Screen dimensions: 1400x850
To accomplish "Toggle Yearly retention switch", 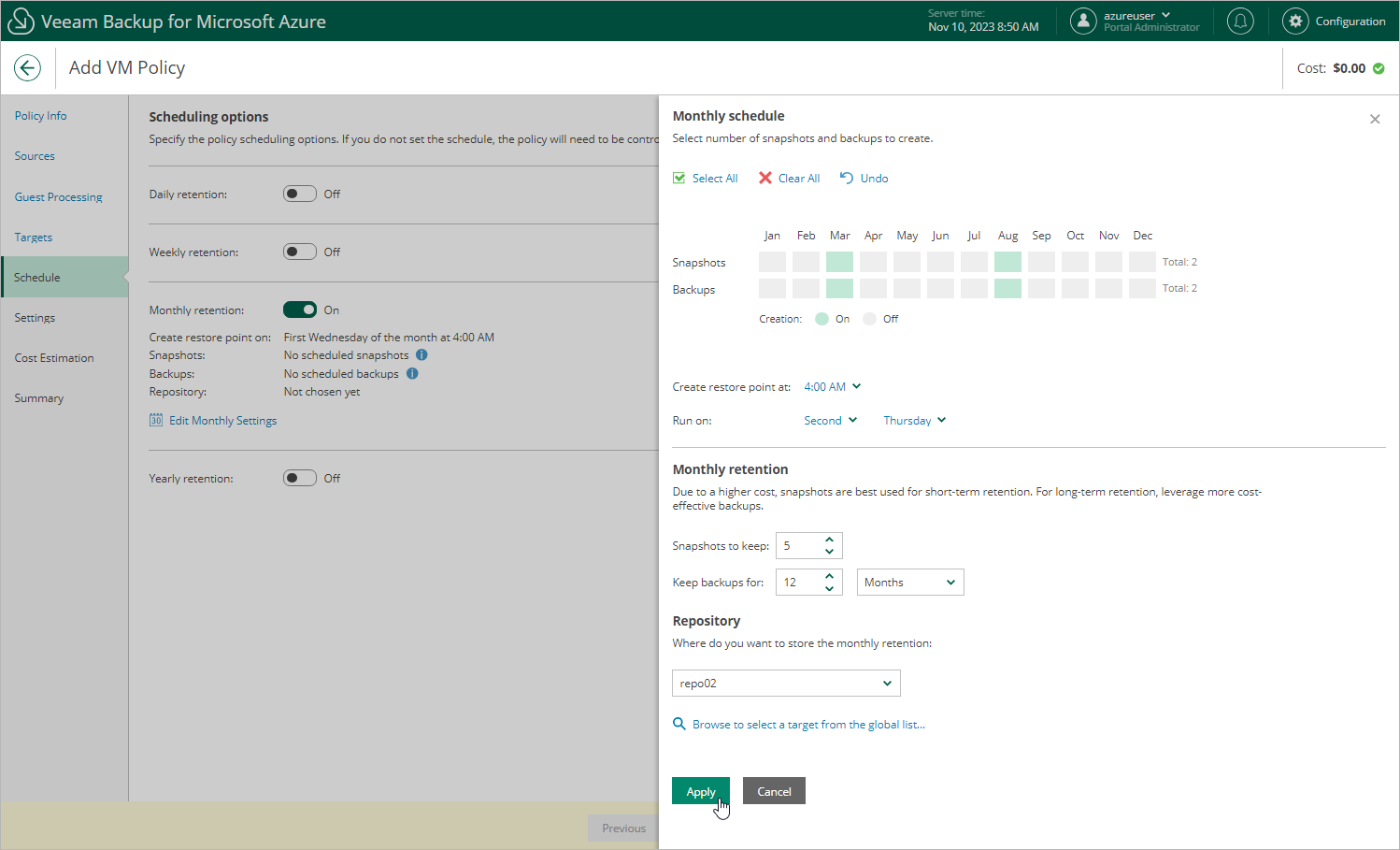I will coord(300,478).
